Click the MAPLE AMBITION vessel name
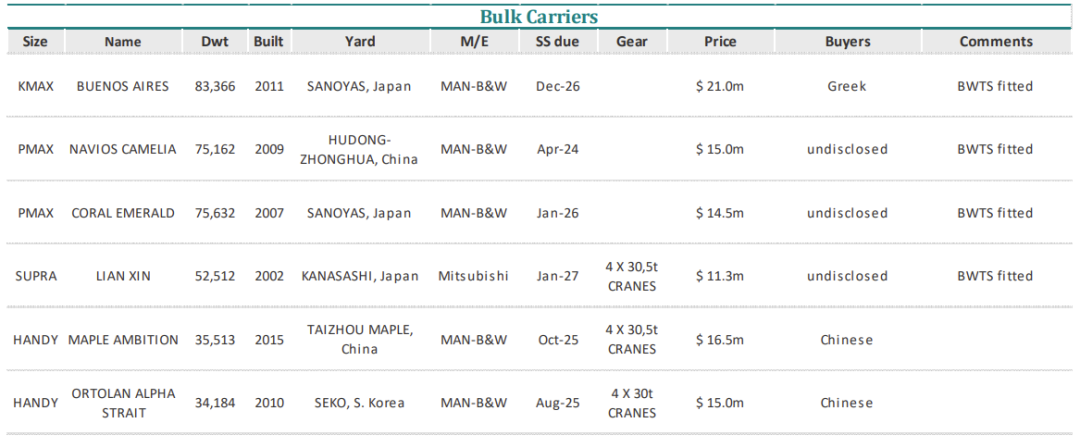 (123, 340)
